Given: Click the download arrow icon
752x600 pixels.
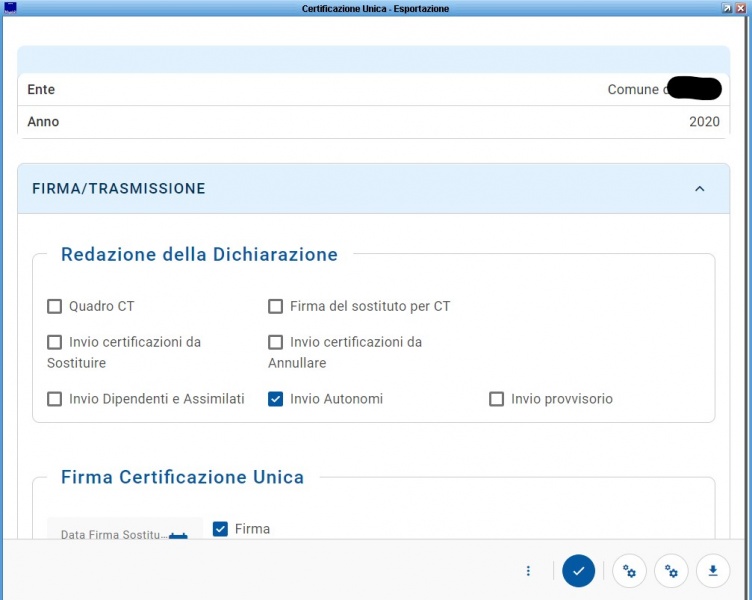Looking at the screenshot, I should 713,571.
